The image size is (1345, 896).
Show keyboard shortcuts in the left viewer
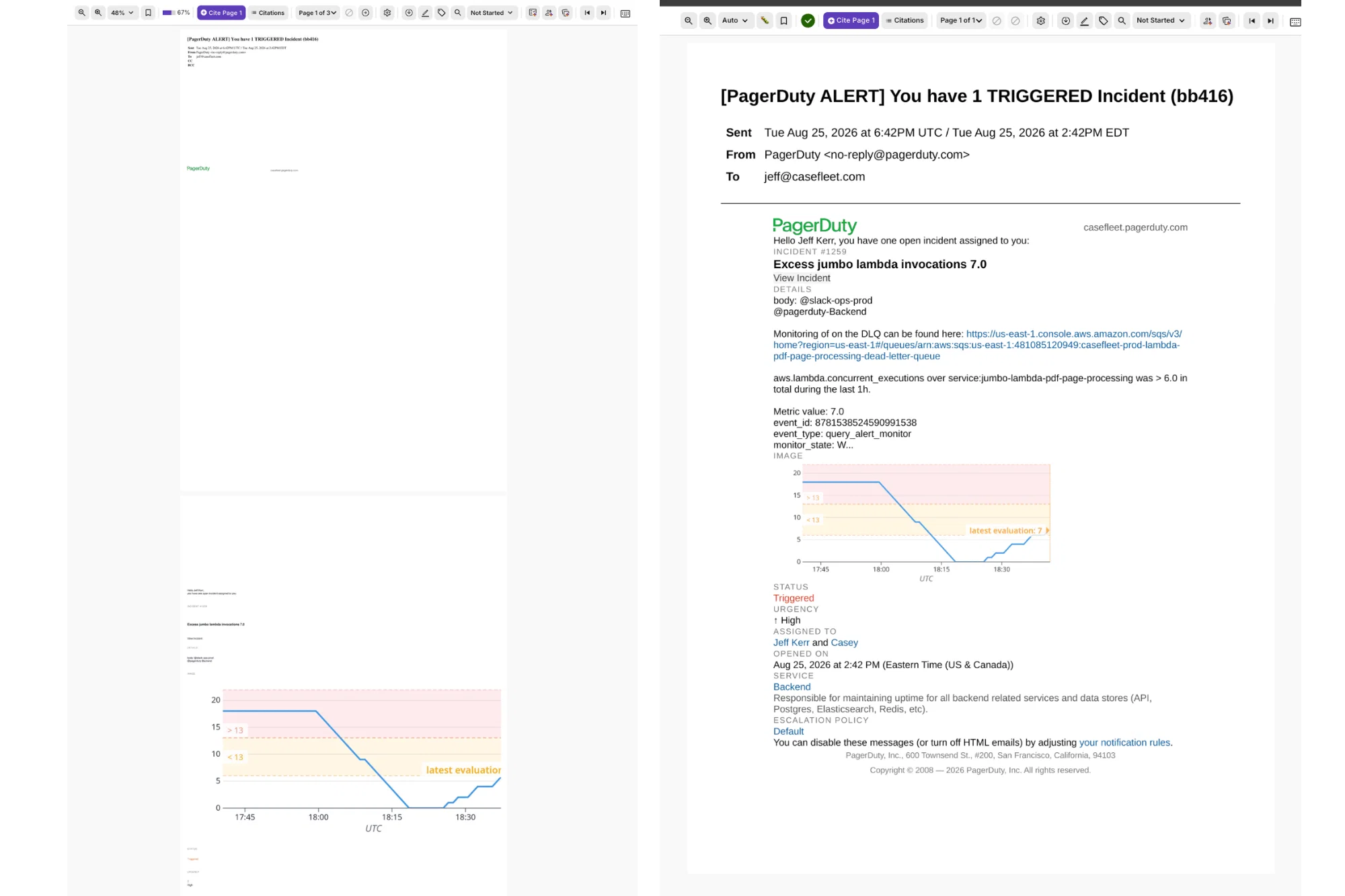click(625, 13)
